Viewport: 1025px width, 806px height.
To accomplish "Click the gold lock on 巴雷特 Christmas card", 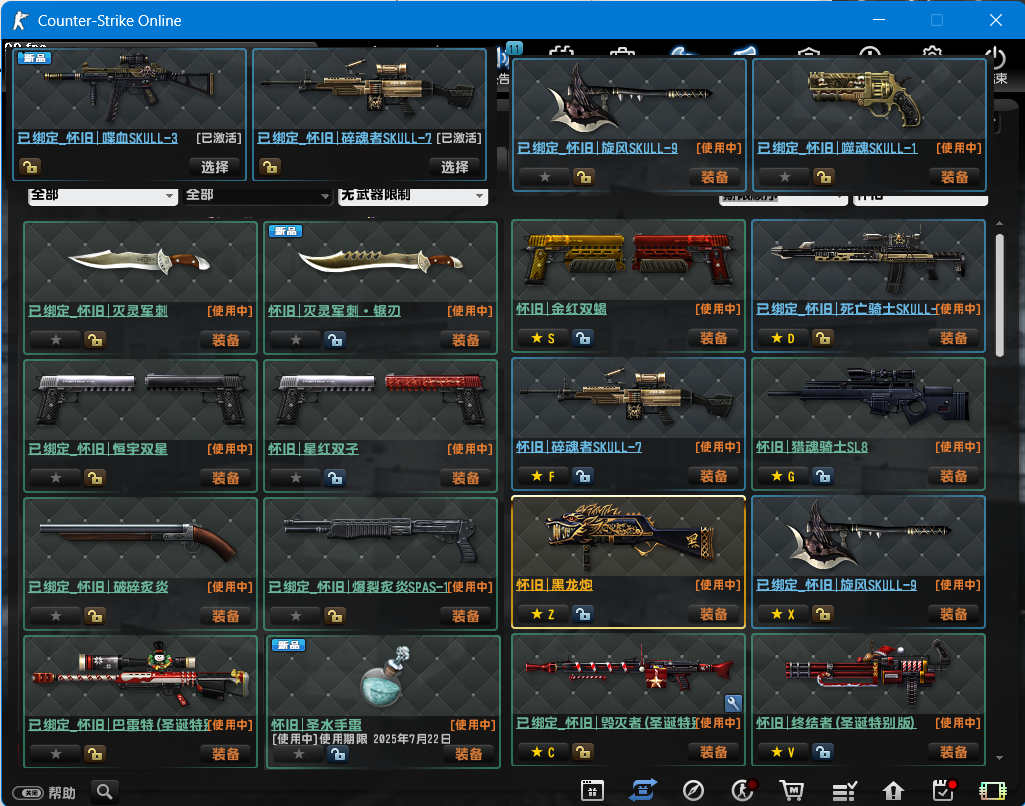I will pyautogui.click(x=95, y=754).
